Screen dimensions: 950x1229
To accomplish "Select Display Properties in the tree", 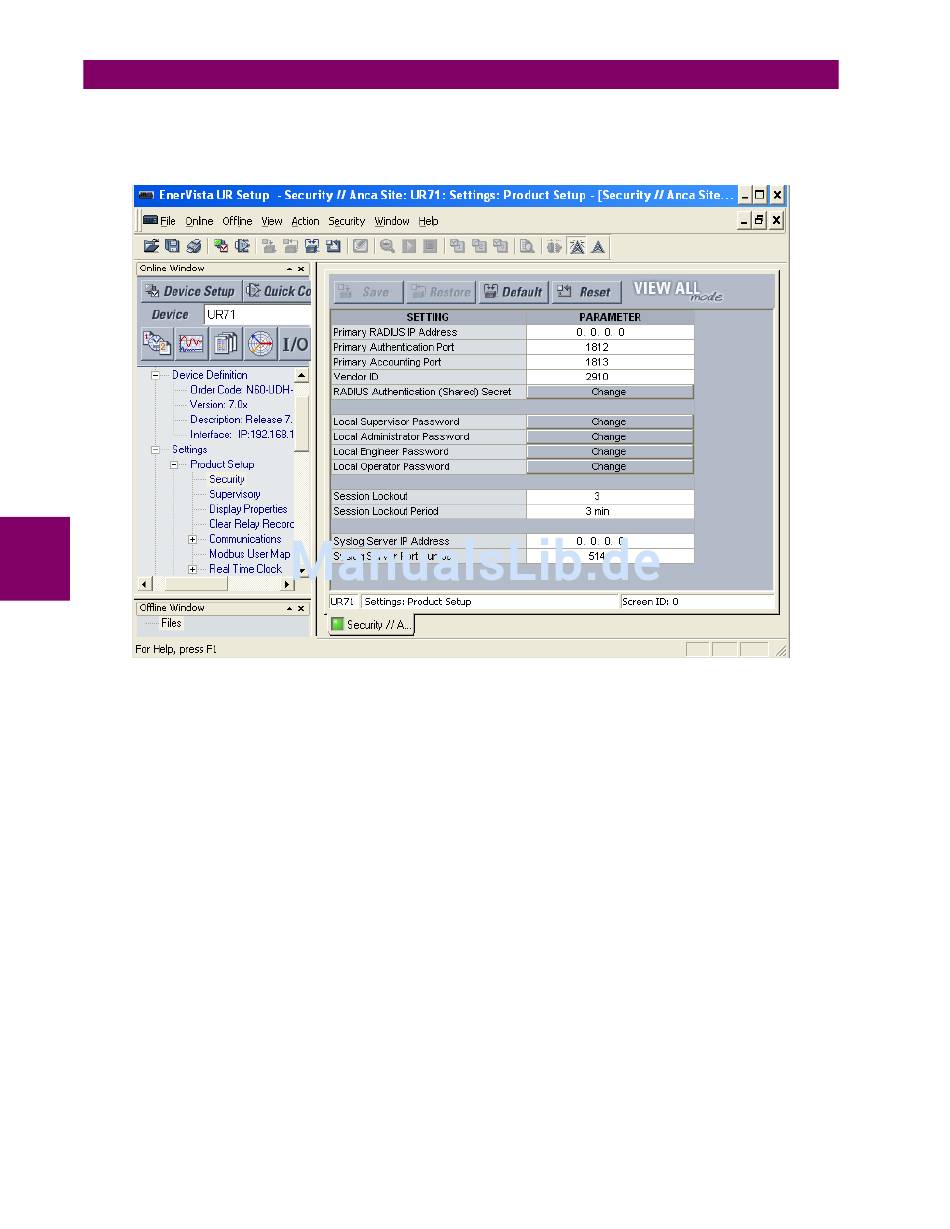I will [x=248, y=510].
